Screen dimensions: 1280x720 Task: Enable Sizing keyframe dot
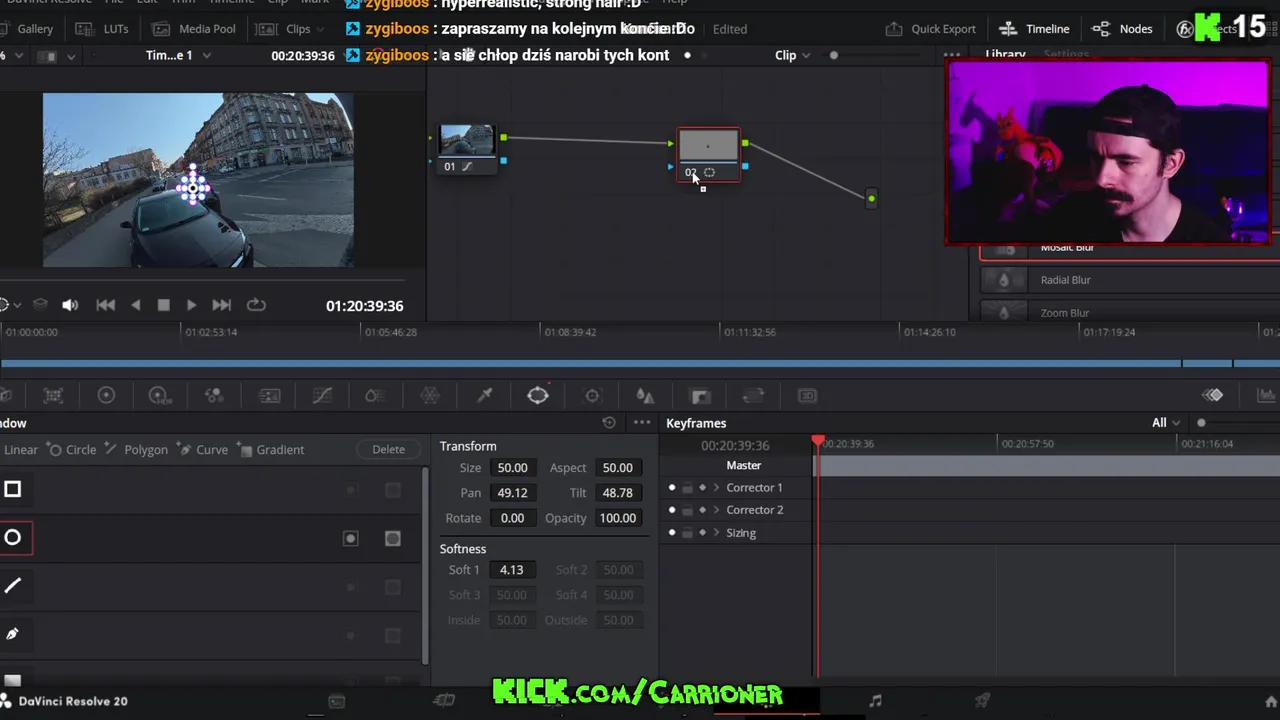(x=672, y=533)
